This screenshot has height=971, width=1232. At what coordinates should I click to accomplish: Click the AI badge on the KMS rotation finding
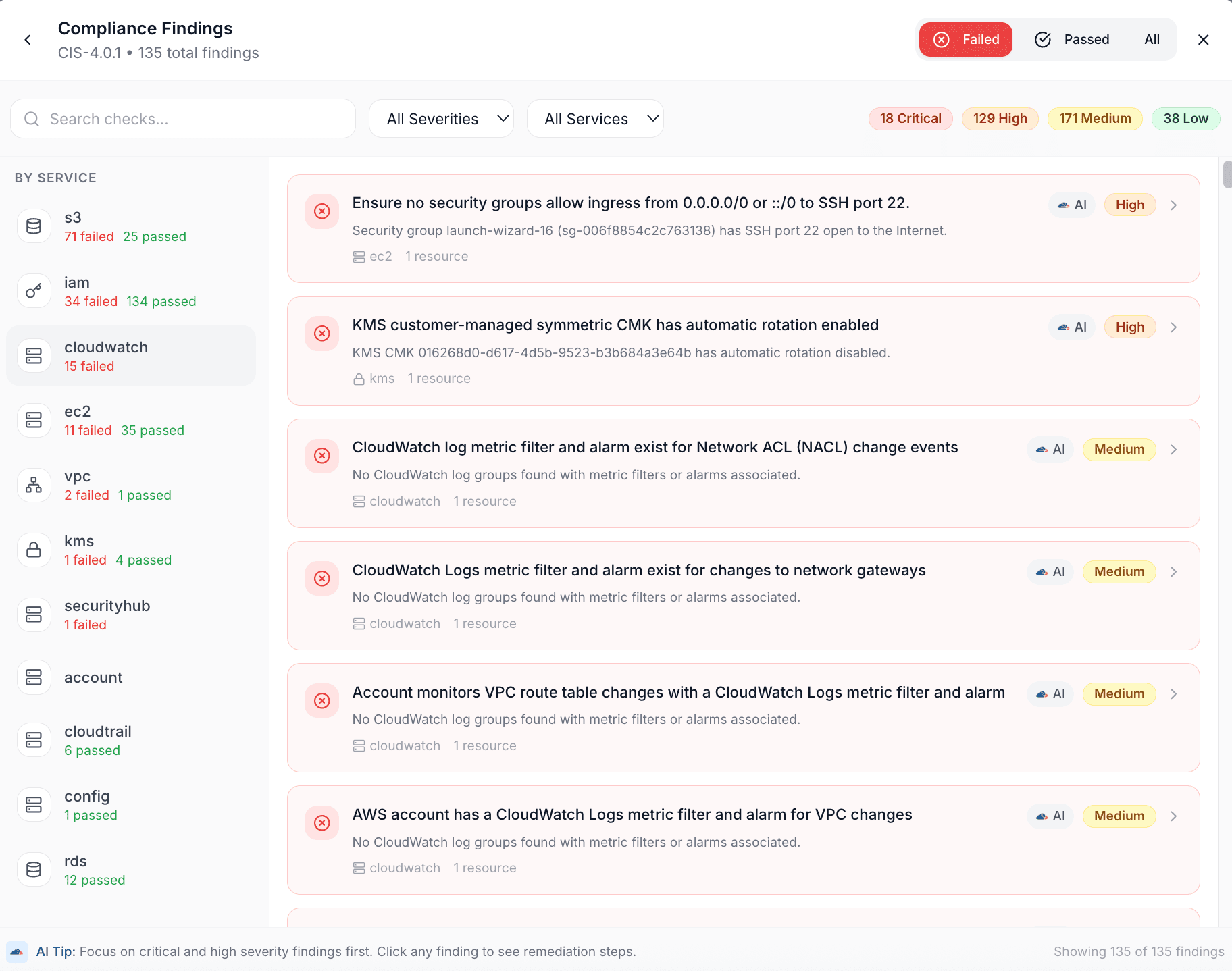(1071, 327)
